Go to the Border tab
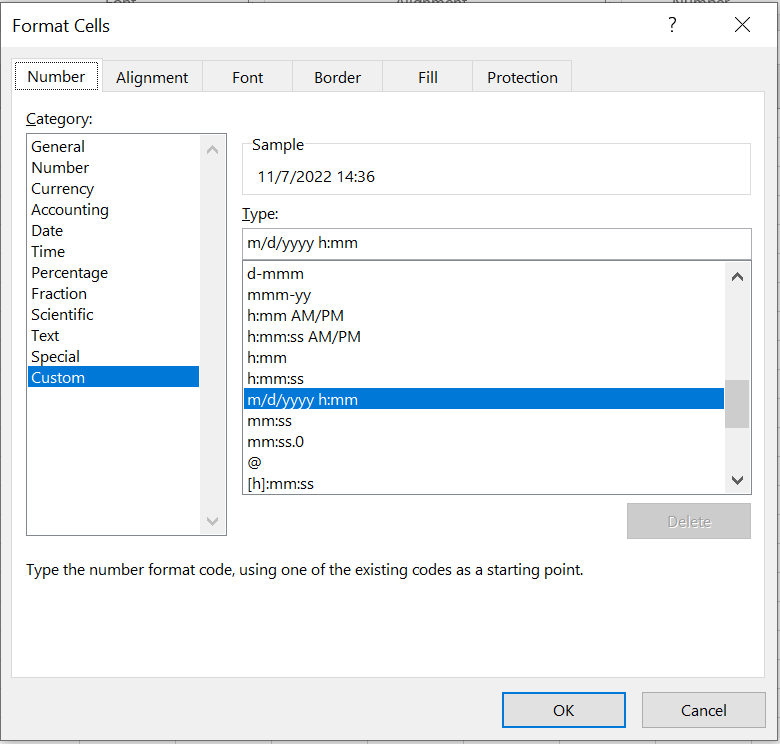Viewport: 780px width, 744px height. click(x=337, y=77)
